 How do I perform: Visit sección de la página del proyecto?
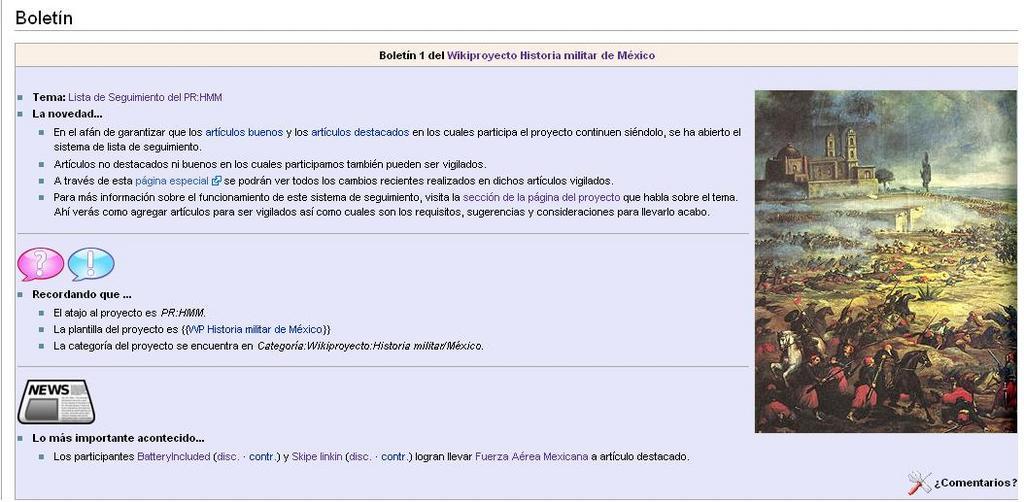[541, 197]
